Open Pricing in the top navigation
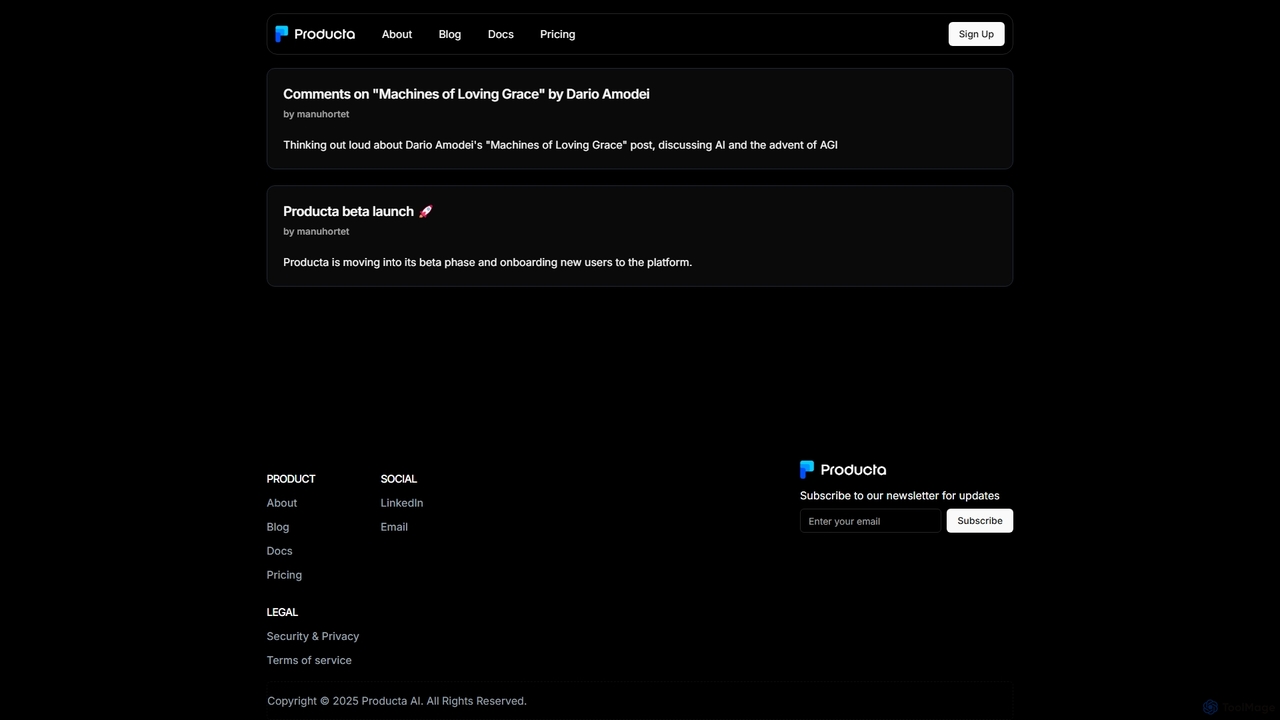 tap(558, 34)
